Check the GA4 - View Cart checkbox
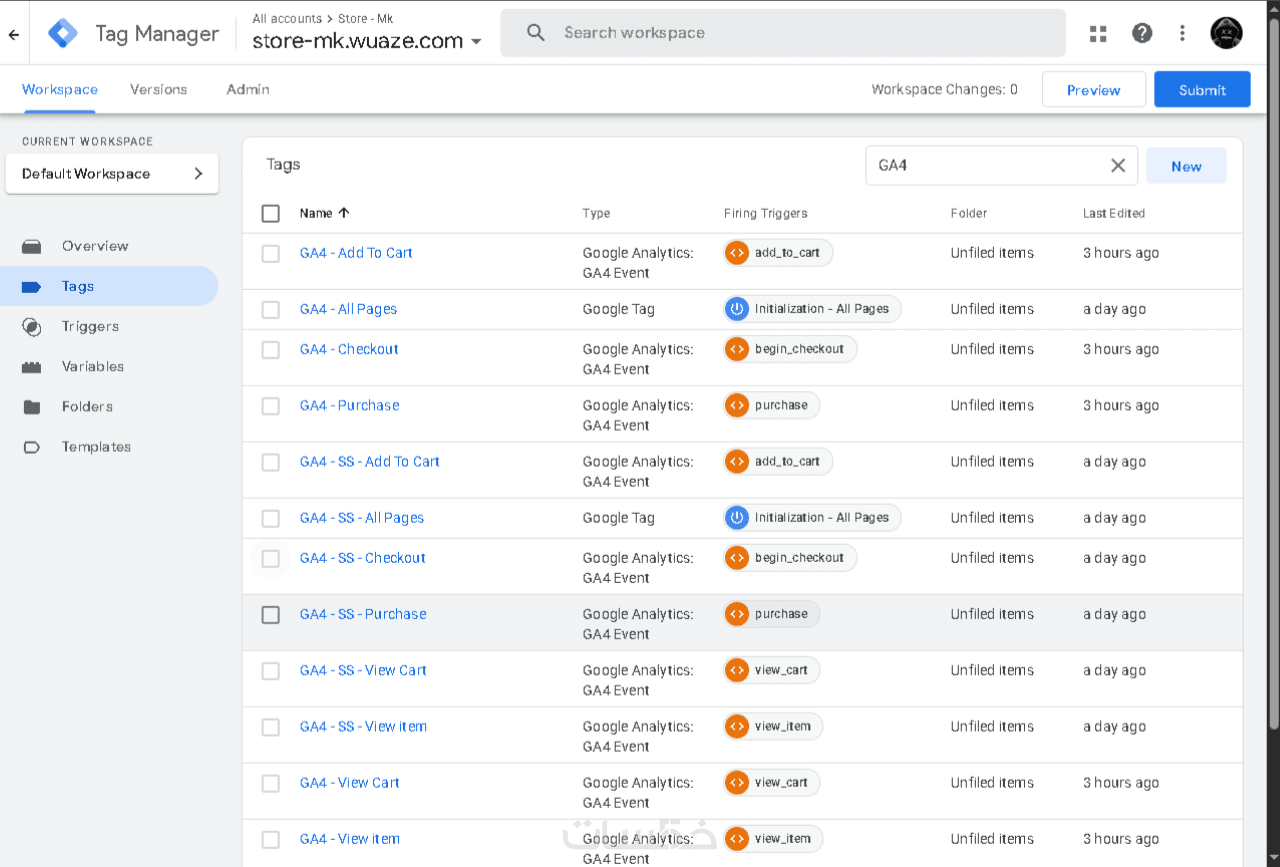The height and width of the screenshot is (867, 1280). click(271, 783)
